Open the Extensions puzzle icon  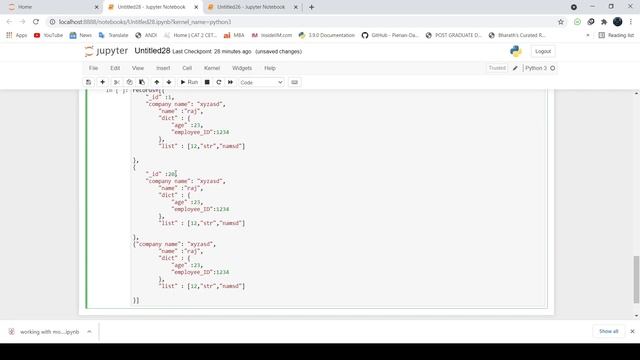[x=604, y=22]
